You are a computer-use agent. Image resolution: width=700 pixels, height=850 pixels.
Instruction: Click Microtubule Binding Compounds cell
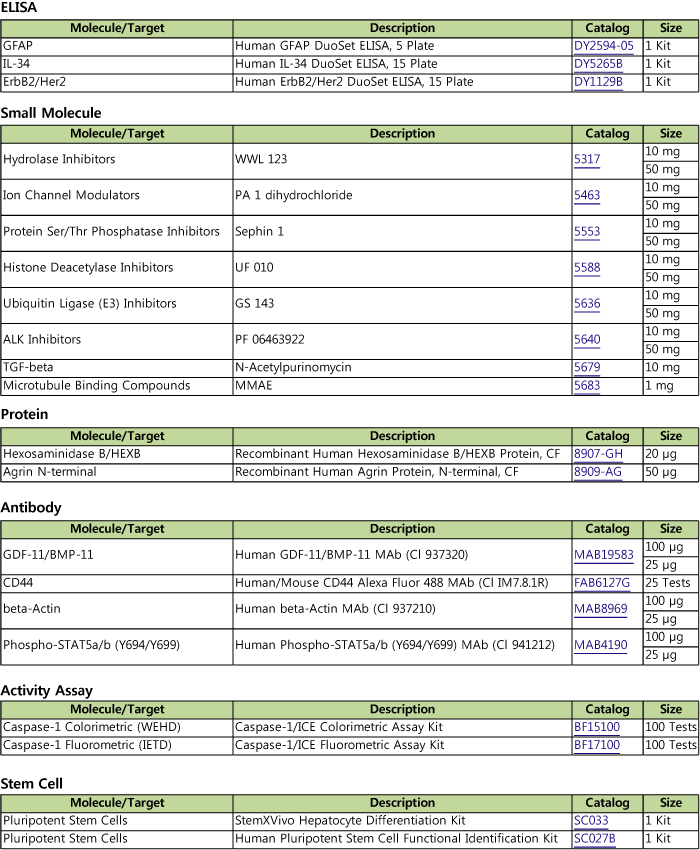(x=117, y=385)
